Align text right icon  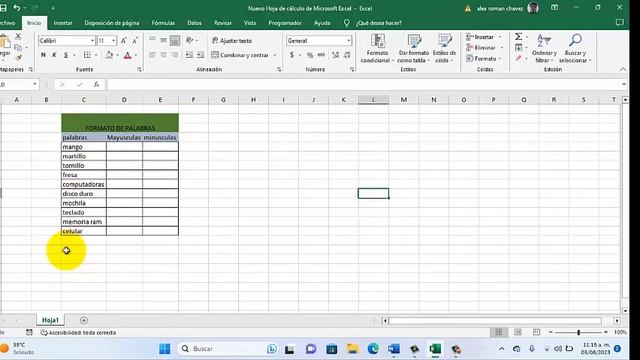[x=175, y=55]
